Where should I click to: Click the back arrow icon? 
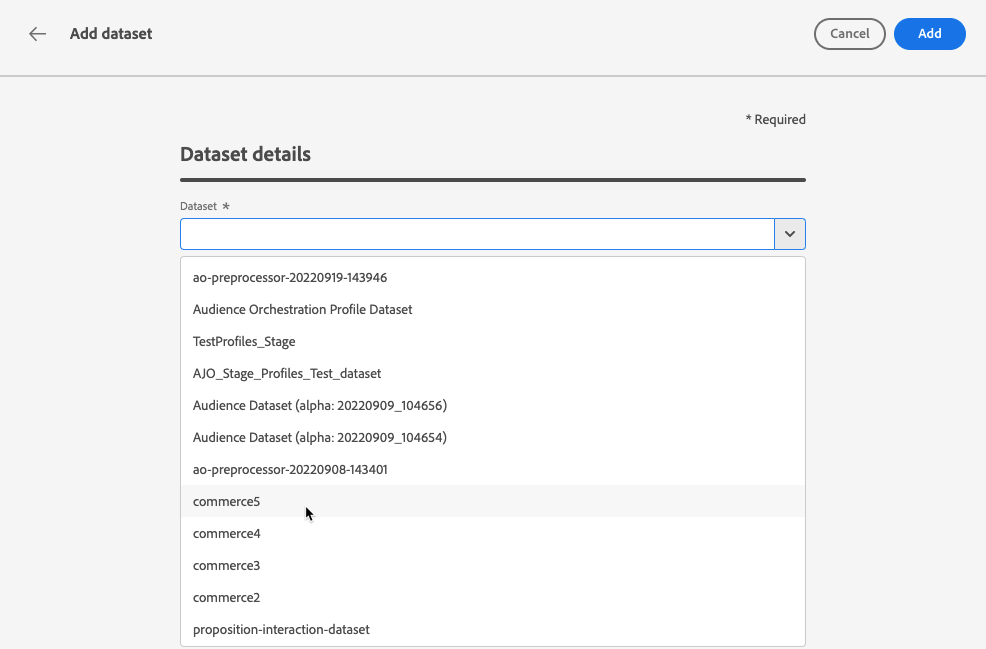click(38, 34)
